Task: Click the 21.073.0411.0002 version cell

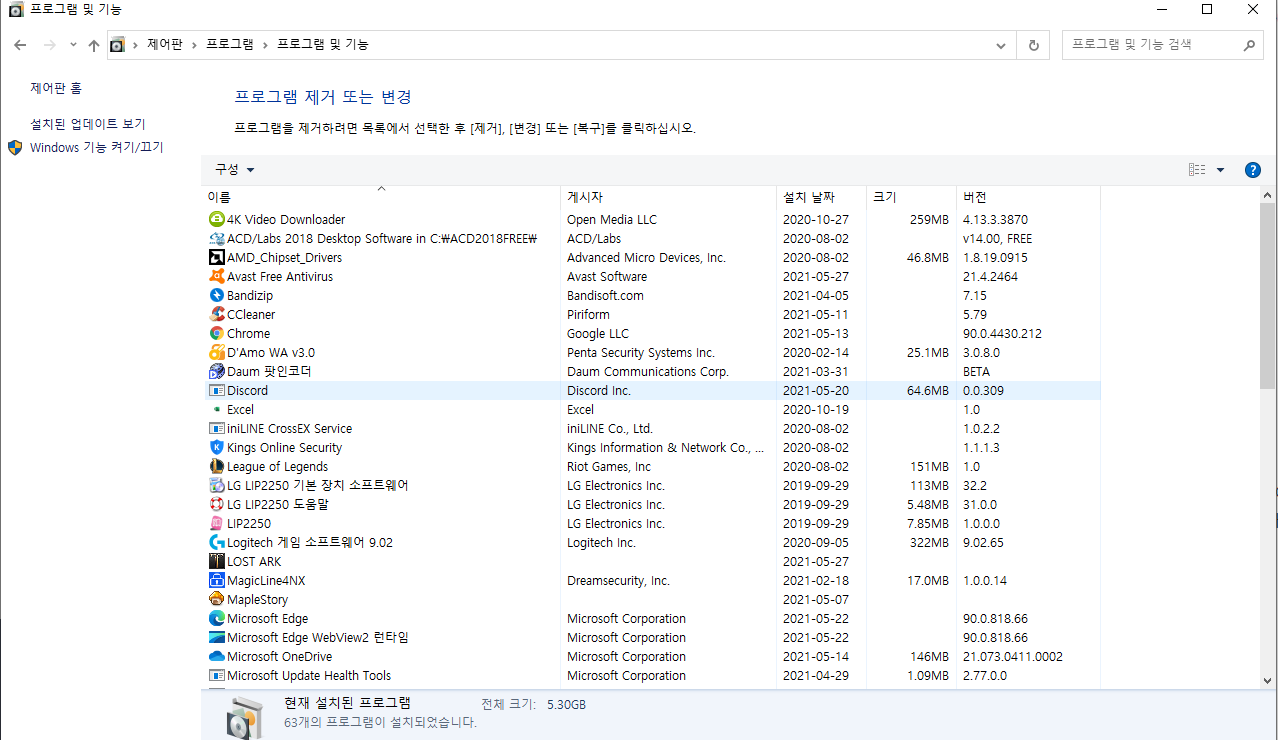Action: [x=1013, y=656]
